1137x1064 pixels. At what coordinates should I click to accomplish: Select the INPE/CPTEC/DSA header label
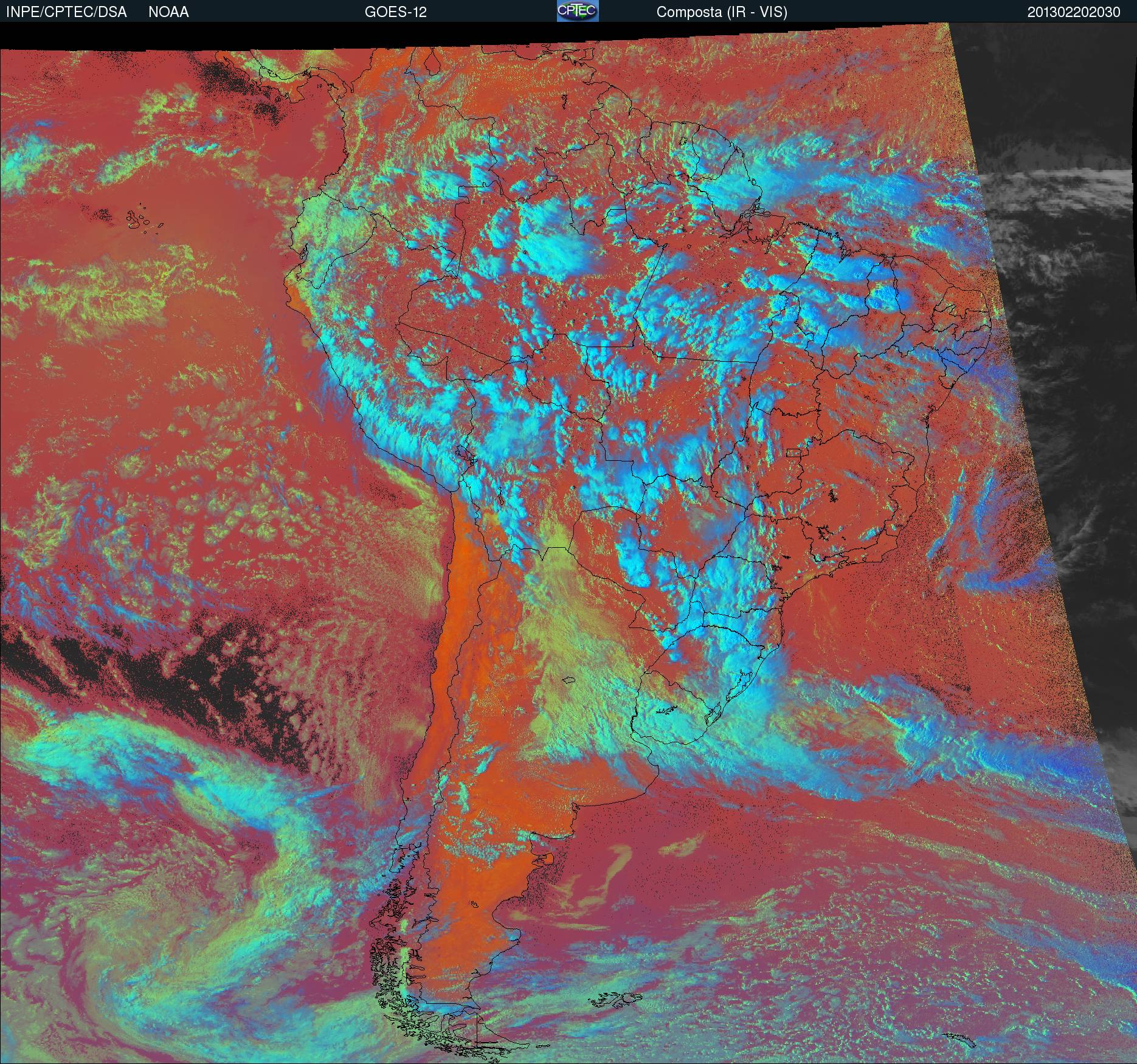tap(66, 12)
